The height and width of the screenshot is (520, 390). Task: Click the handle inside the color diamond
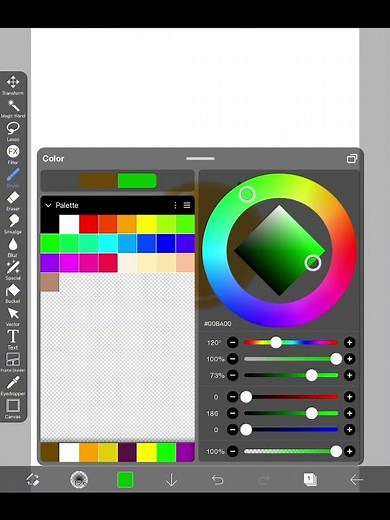pos(313,263)
